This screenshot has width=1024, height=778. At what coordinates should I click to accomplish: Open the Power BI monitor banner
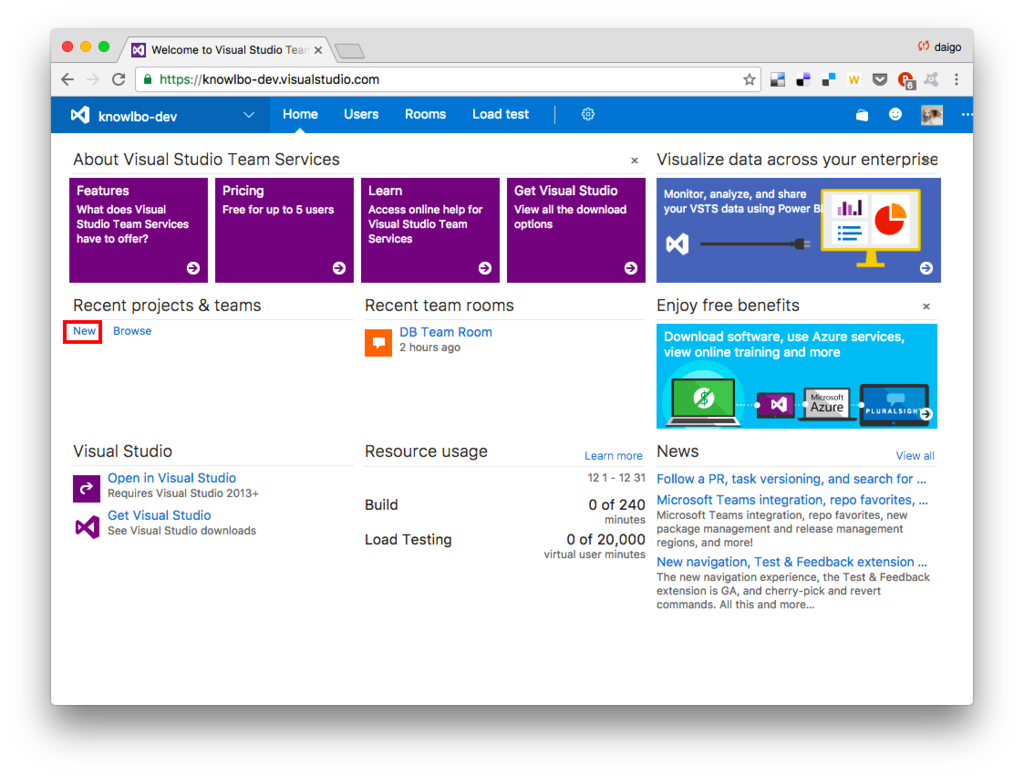click(x=798, y=230)
